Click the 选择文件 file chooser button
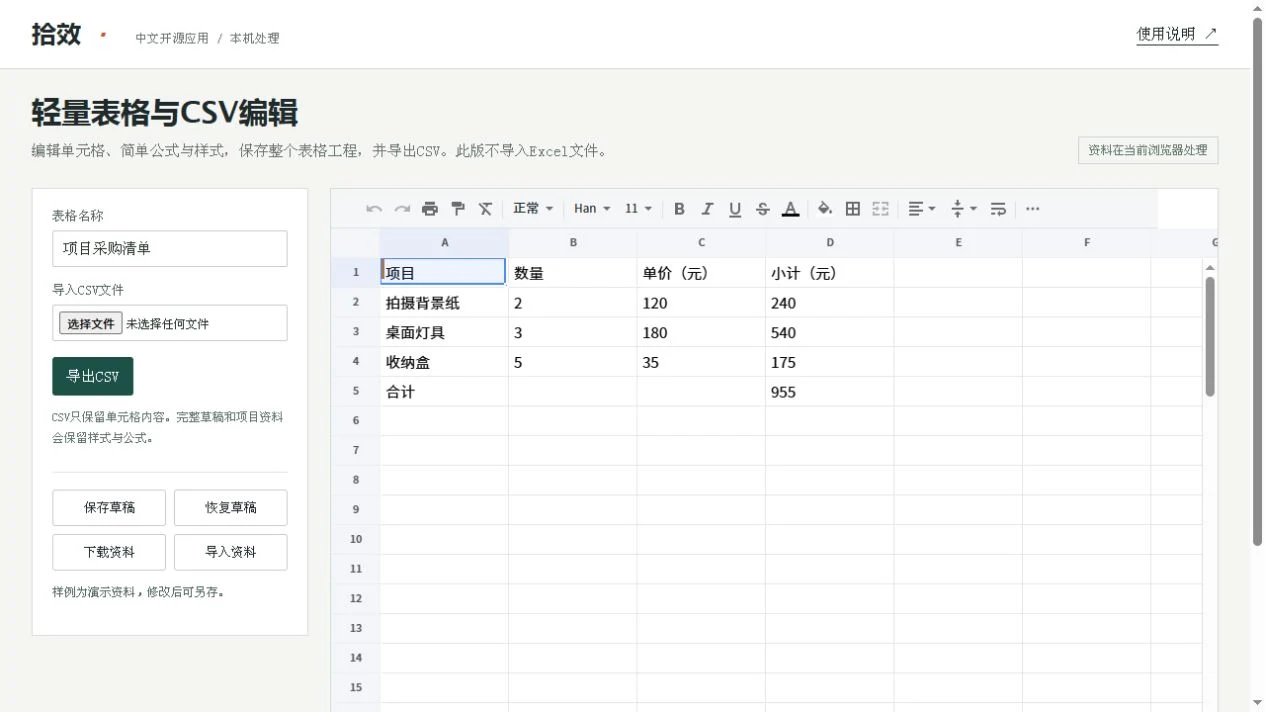1265x712 pixels. coord(91,324)
